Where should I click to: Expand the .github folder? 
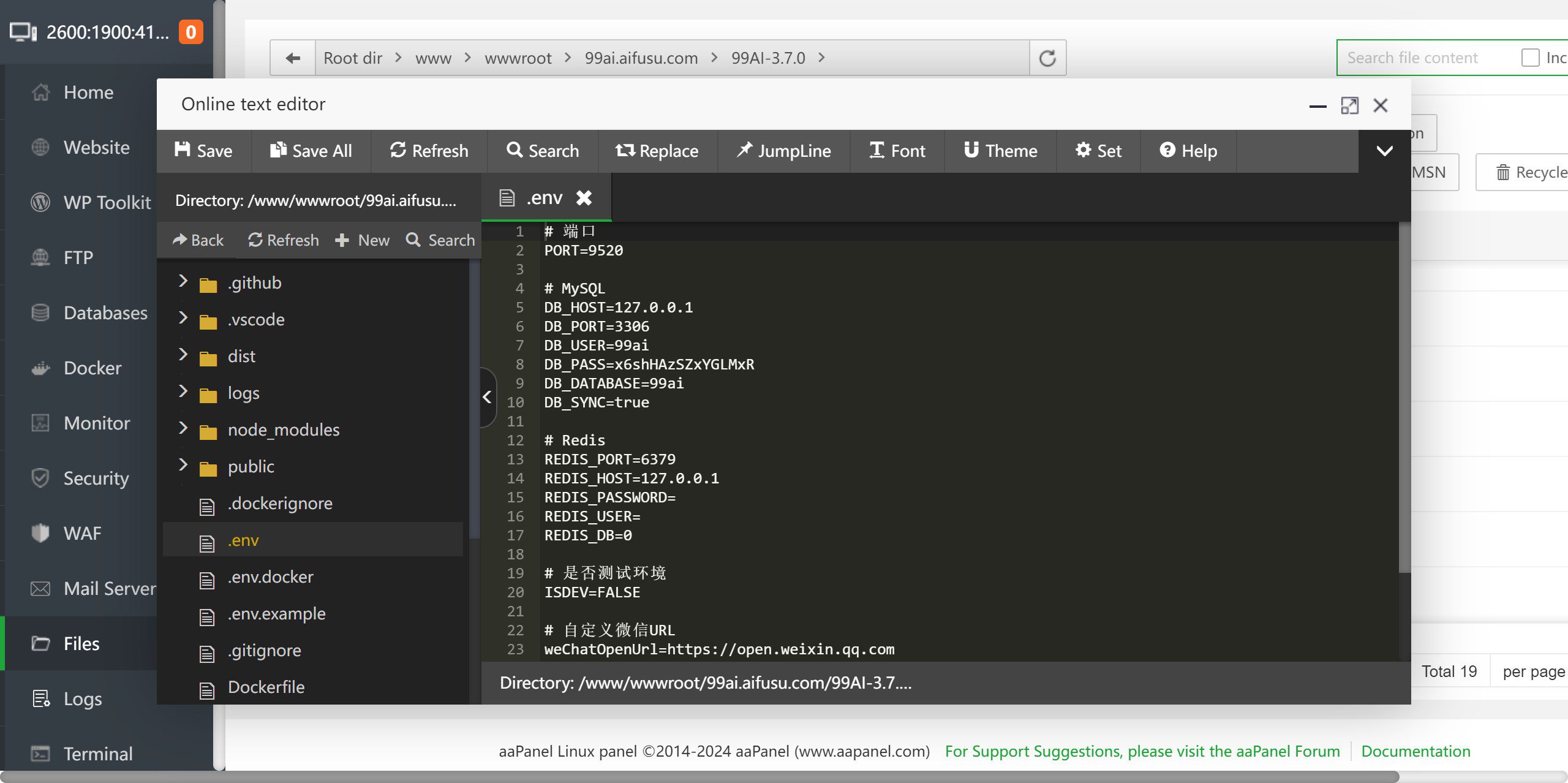(x=183, y=281)
